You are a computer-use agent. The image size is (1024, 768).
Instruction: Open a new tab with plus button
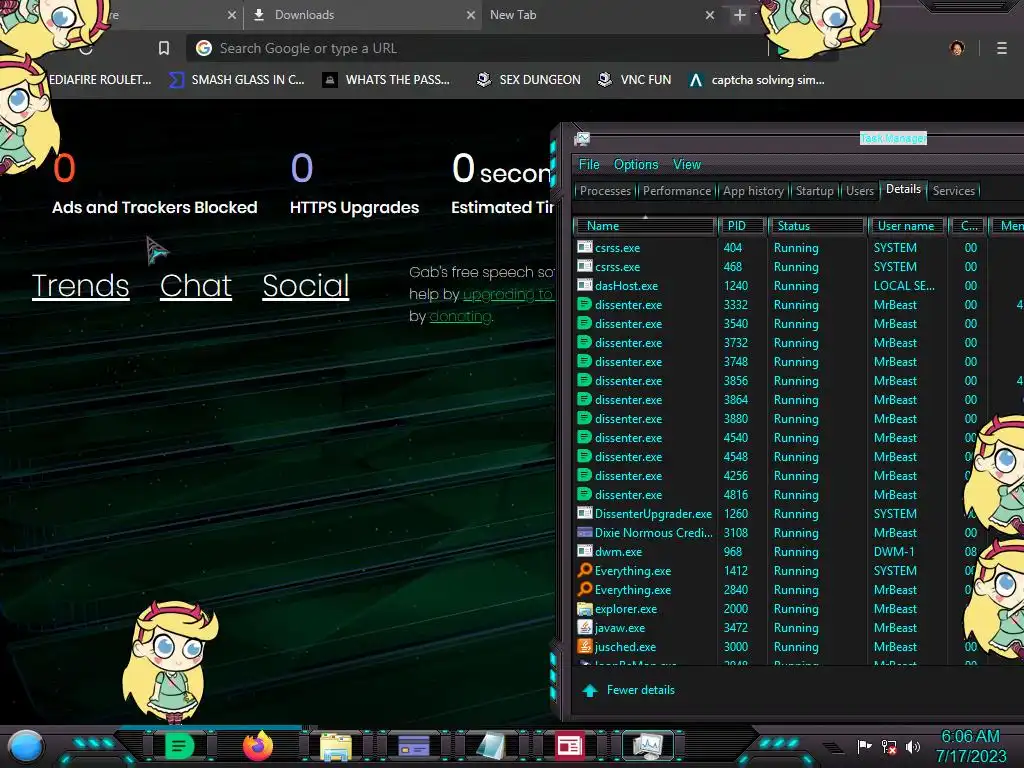(x=739, y=15)
